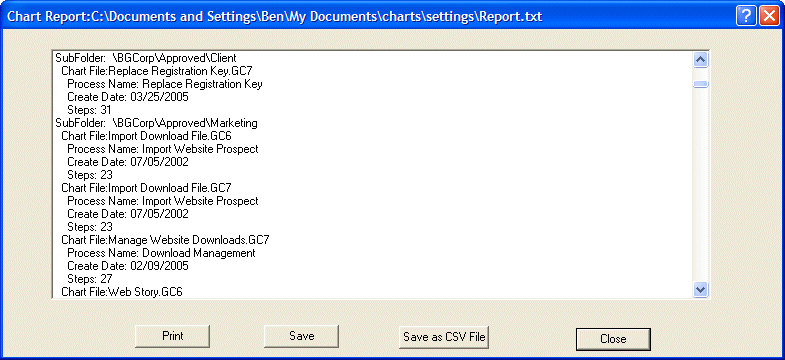Click scrollbar up arrow in report list
785x360 pixels.
click(x=700, y=60)
